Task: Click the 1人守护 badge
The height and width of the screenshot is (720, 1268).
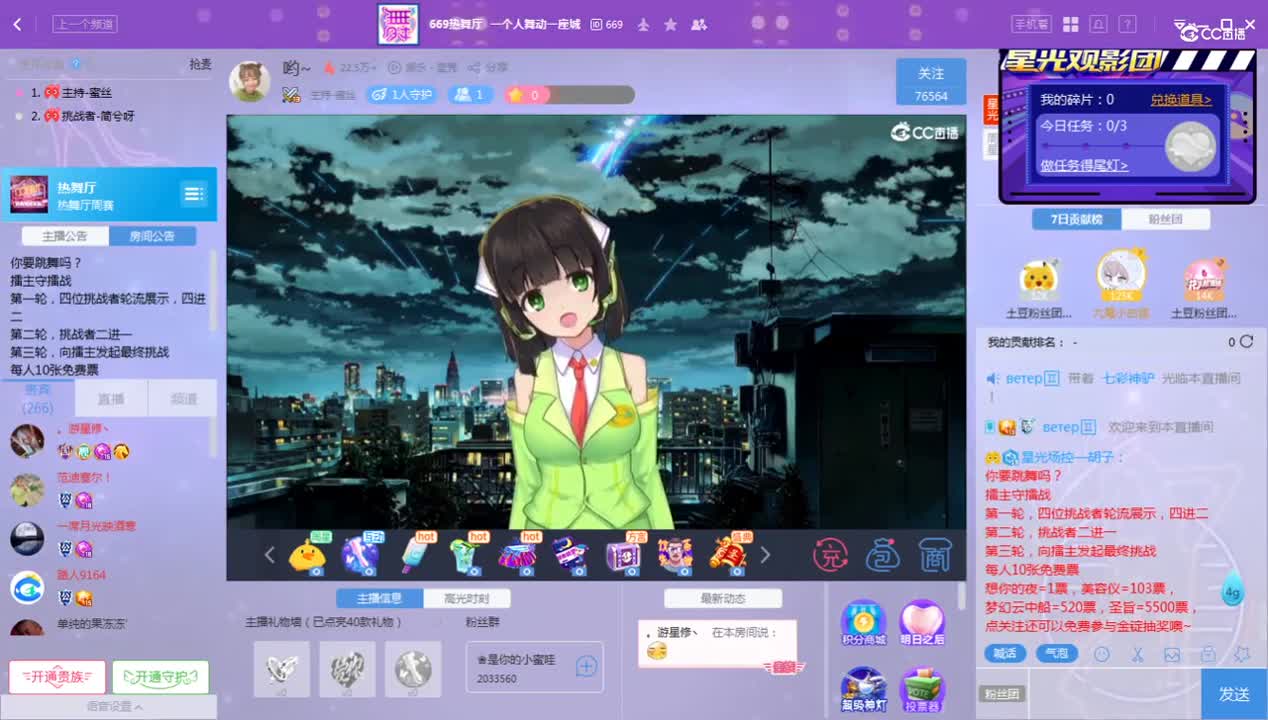Action: (400, 94)
